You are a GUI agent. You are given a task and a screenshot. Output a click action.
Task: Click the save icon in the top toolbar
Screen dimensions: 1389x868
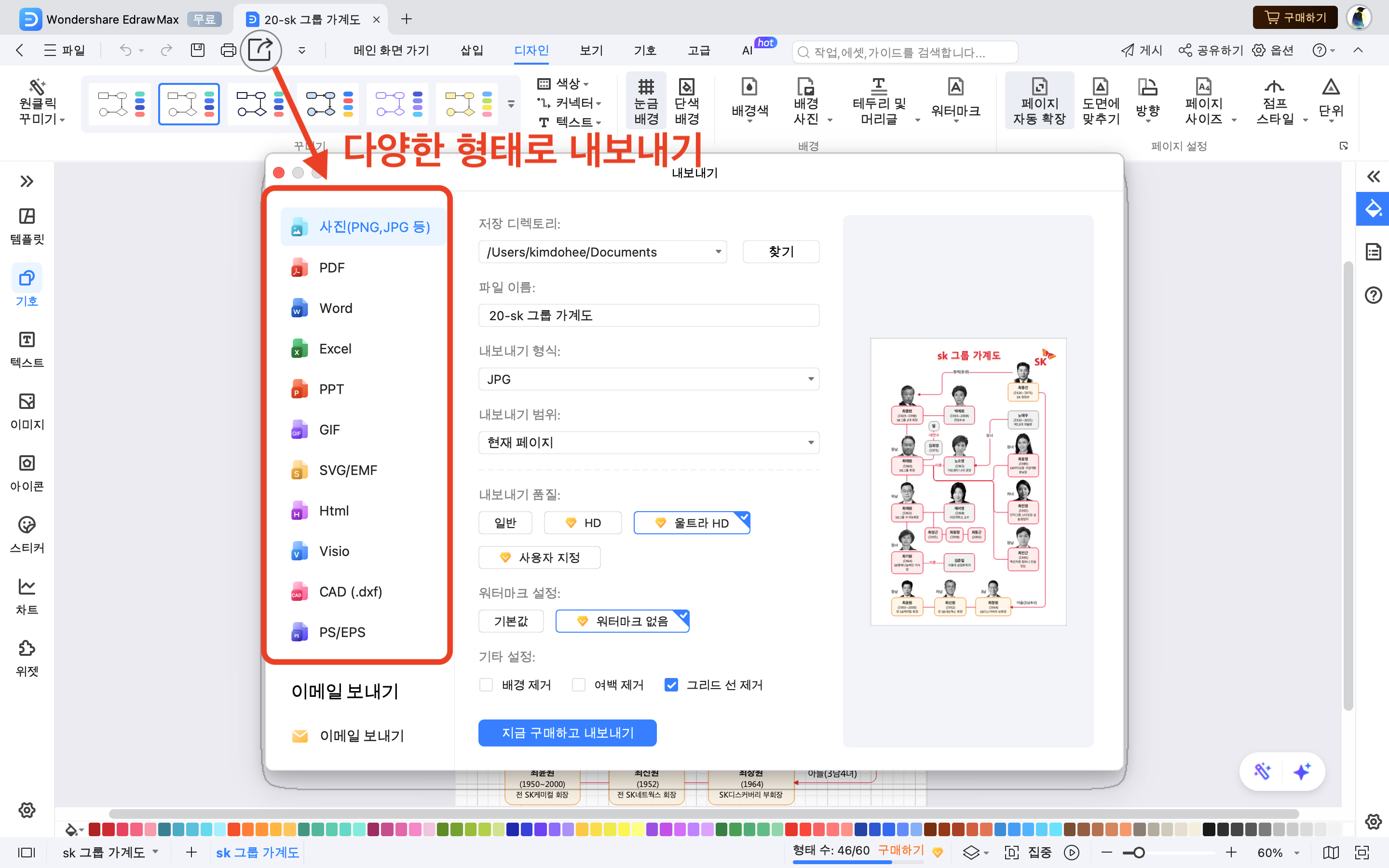[x=197, y=51]
